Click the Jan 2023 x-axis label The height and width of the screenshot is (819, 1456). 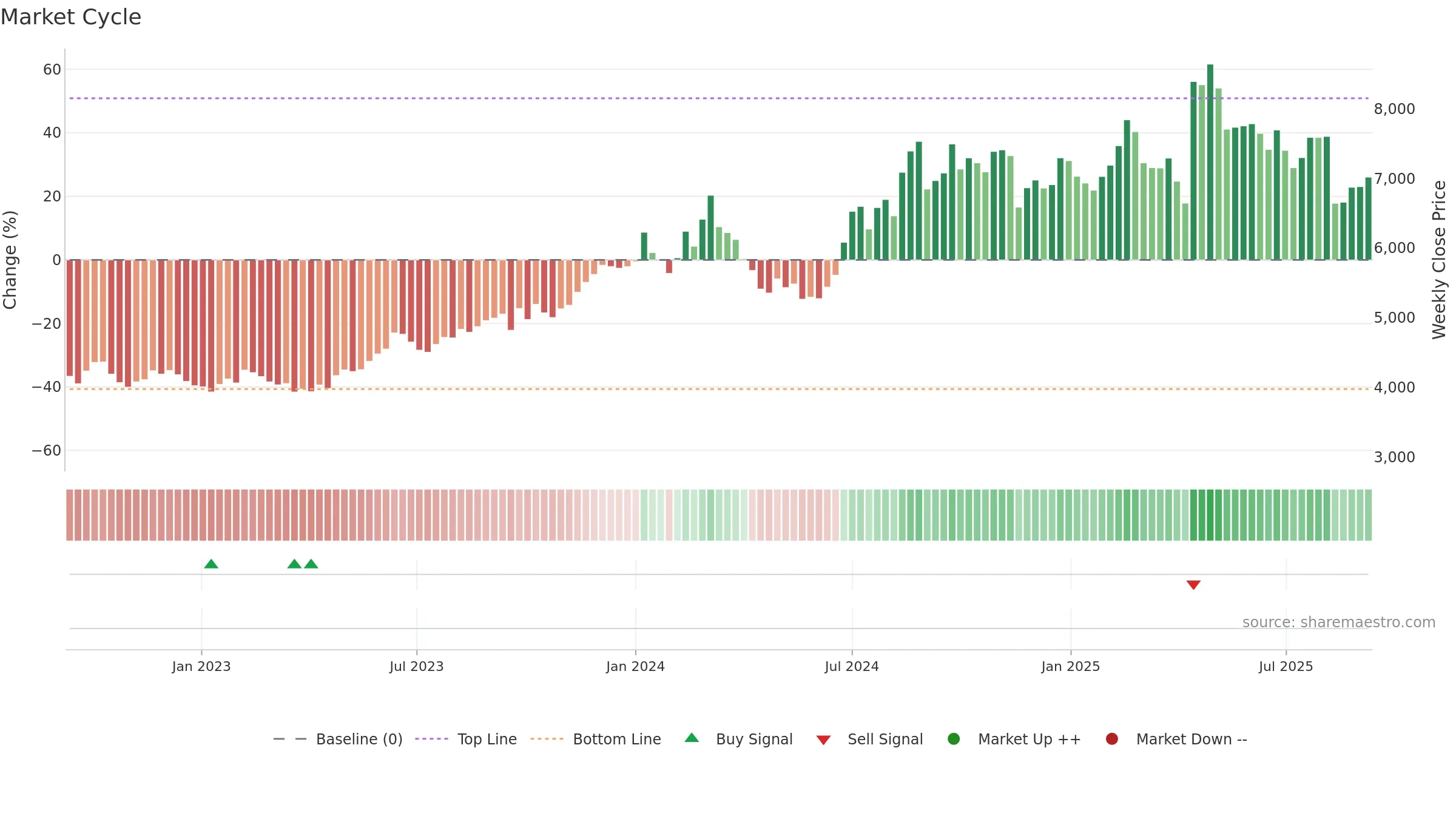[201, 667]
